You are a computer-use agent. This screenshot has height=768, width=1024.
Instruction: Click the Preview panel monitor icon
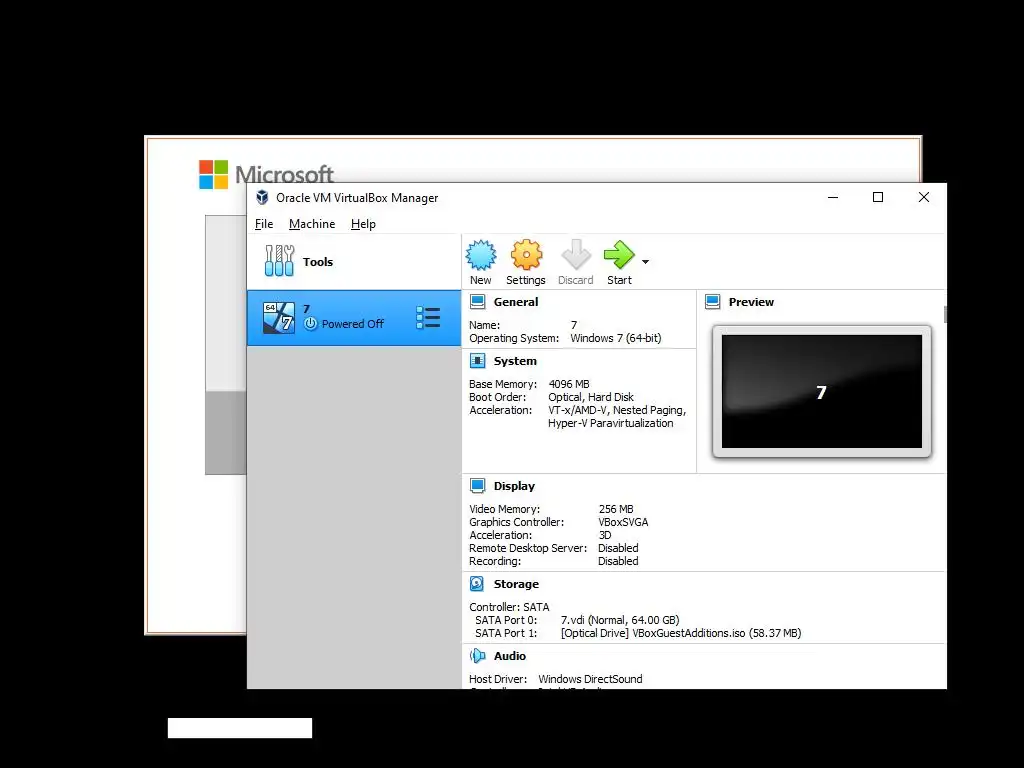click(x=712, y=302)
